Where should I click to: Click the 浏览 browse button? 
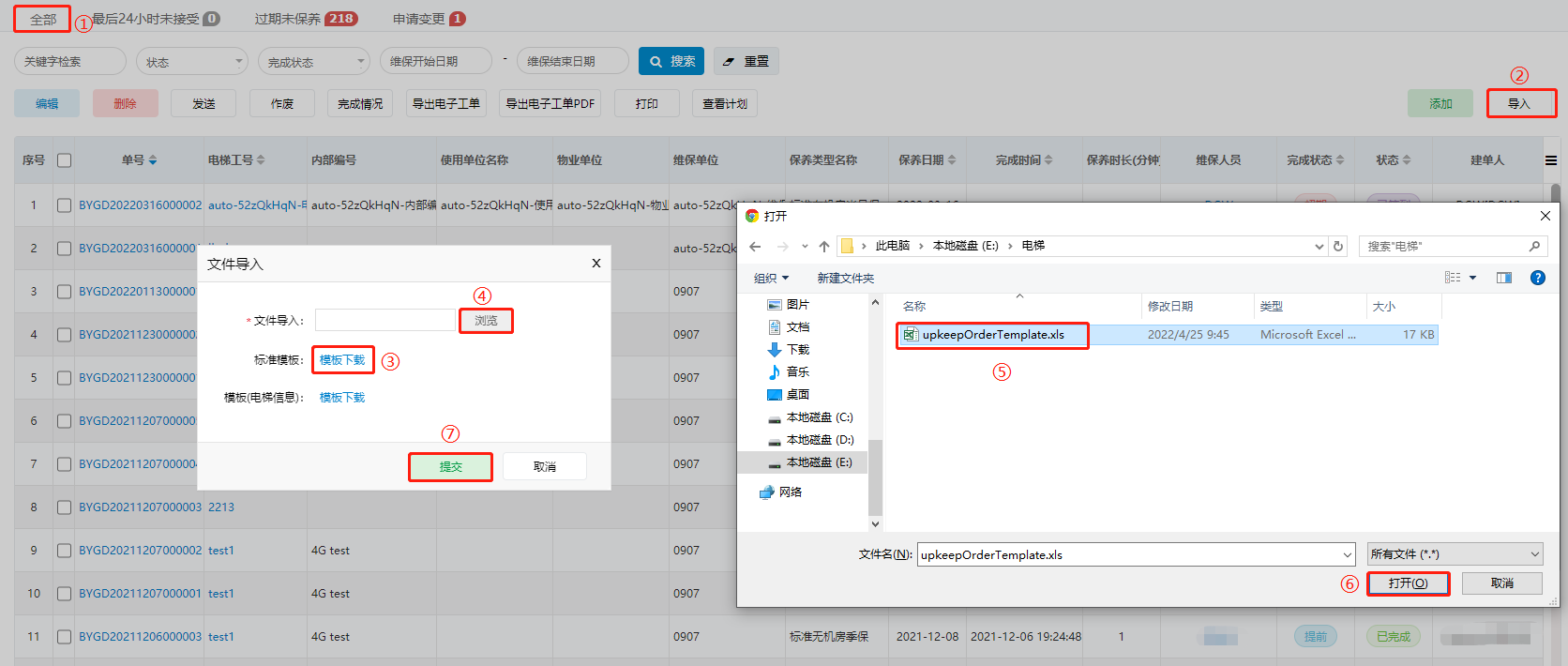[486, 321]
